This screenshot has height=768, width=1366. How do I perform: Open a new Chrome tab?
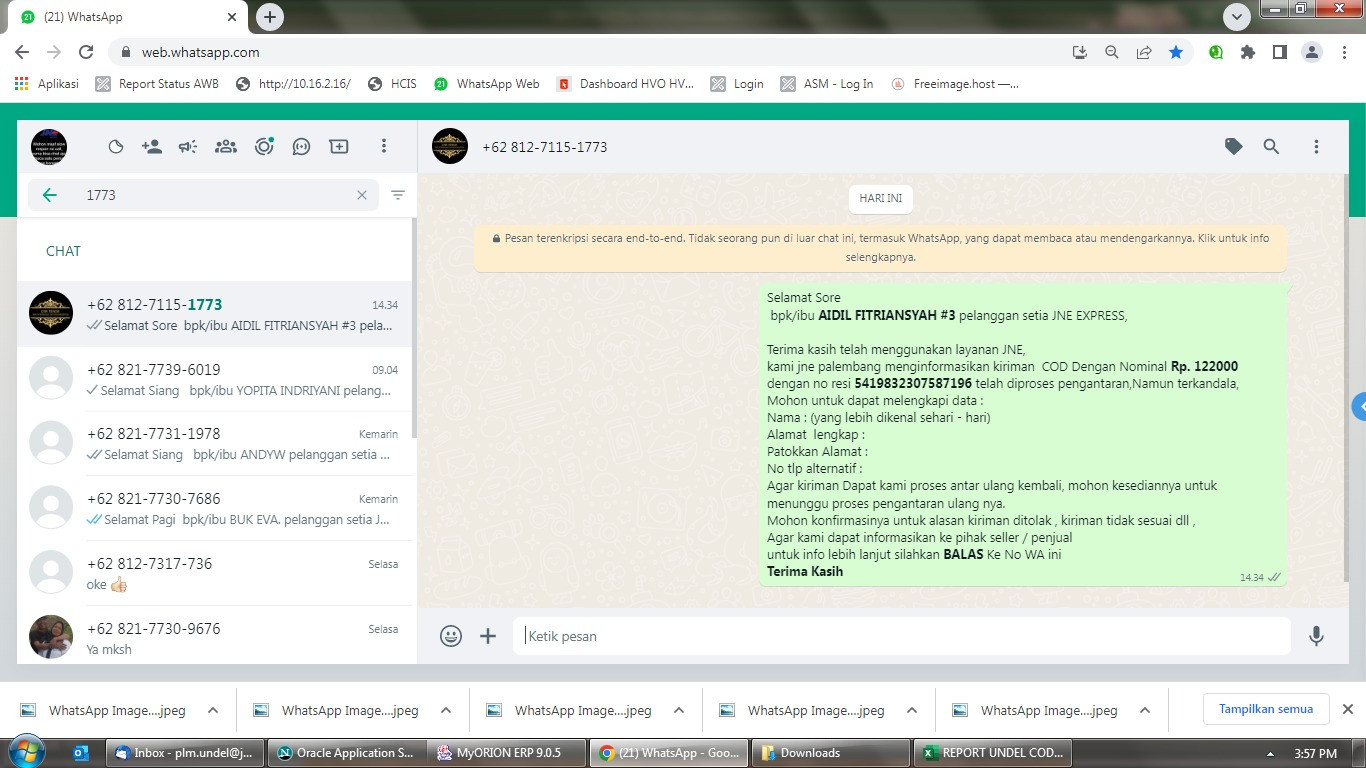[270, 17]
